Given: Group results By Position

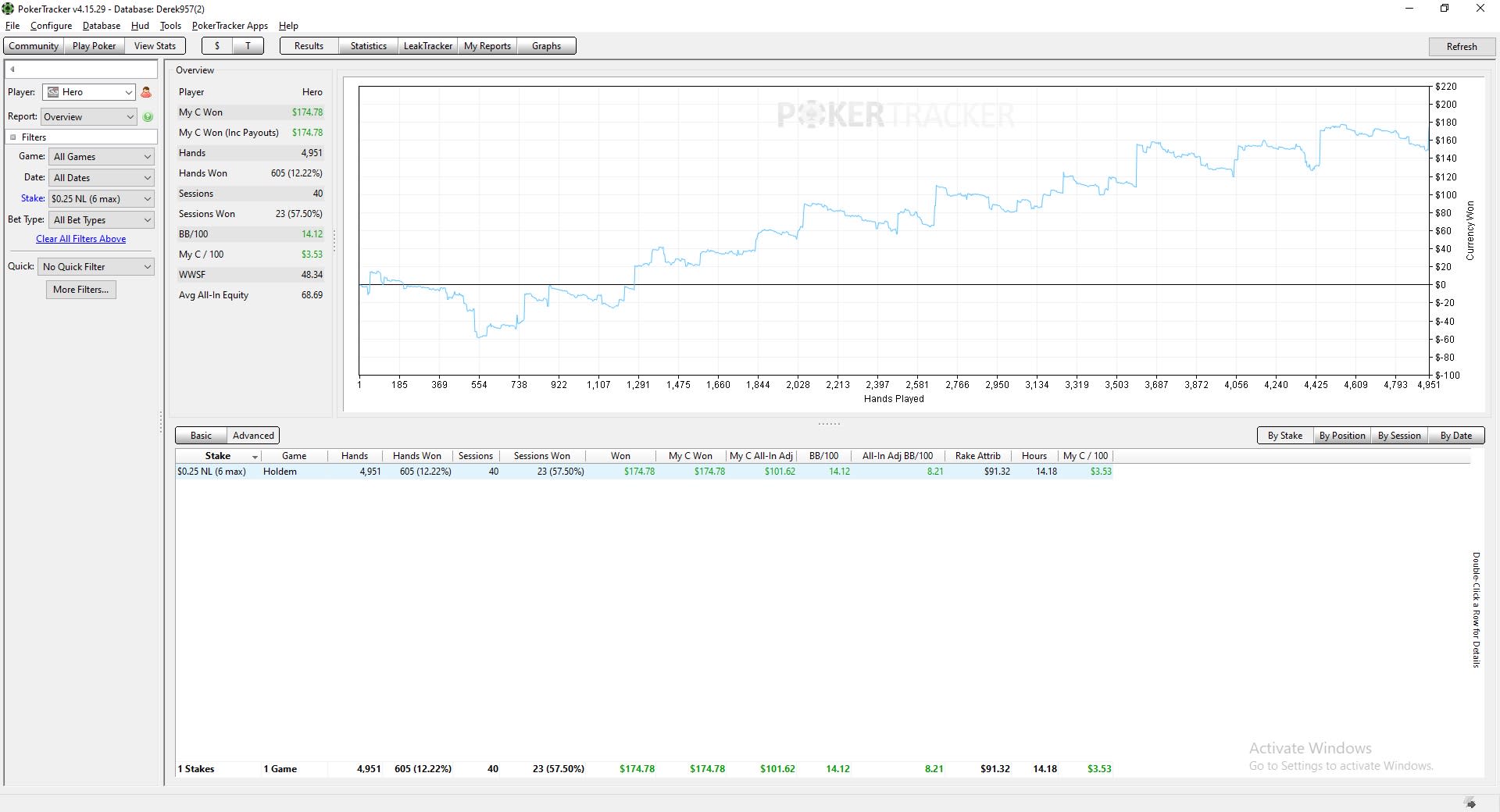Looking at the screenshot, I should pyautogui.click(x=1342, y=436).
